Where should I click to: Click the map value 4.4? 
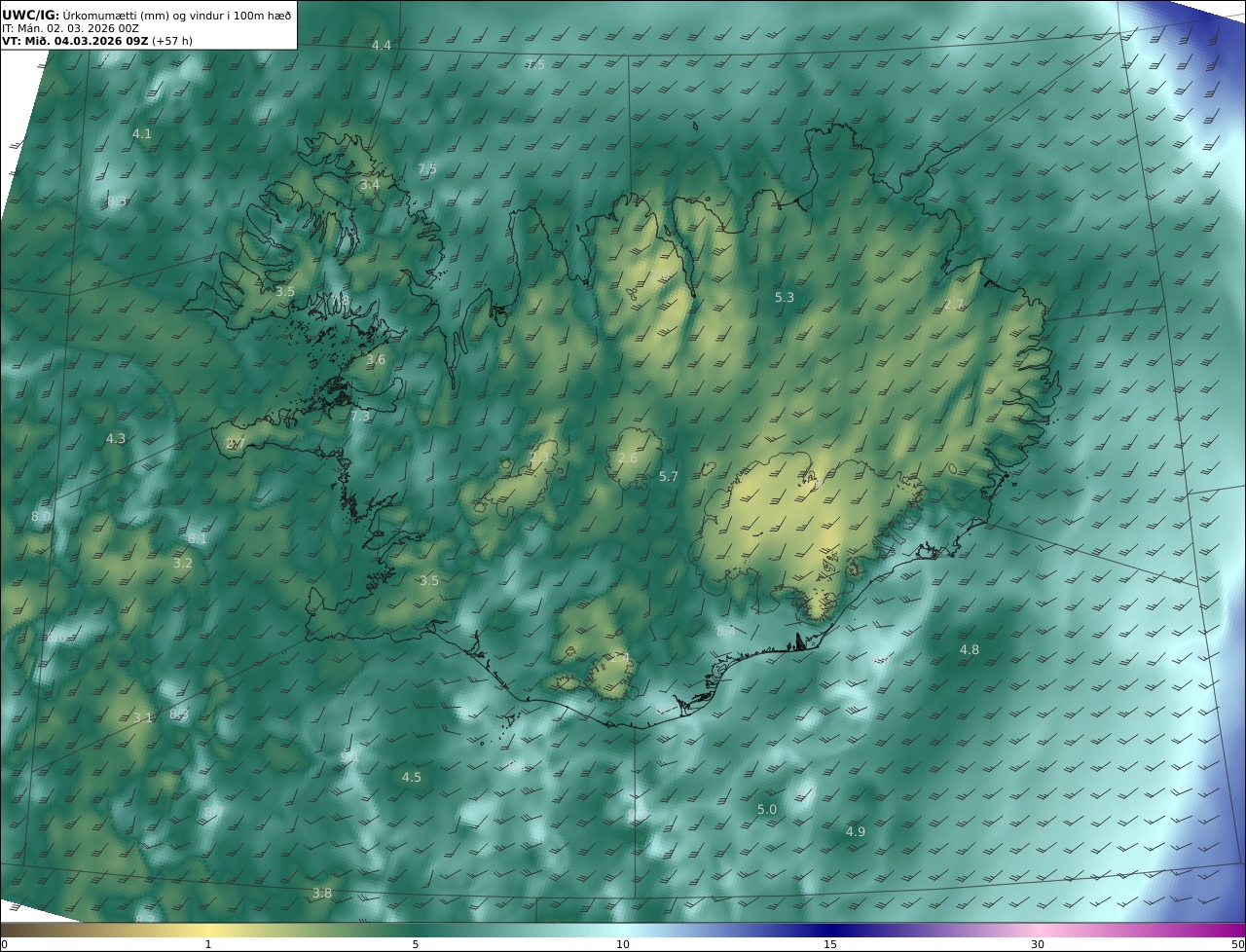point(382,46)
